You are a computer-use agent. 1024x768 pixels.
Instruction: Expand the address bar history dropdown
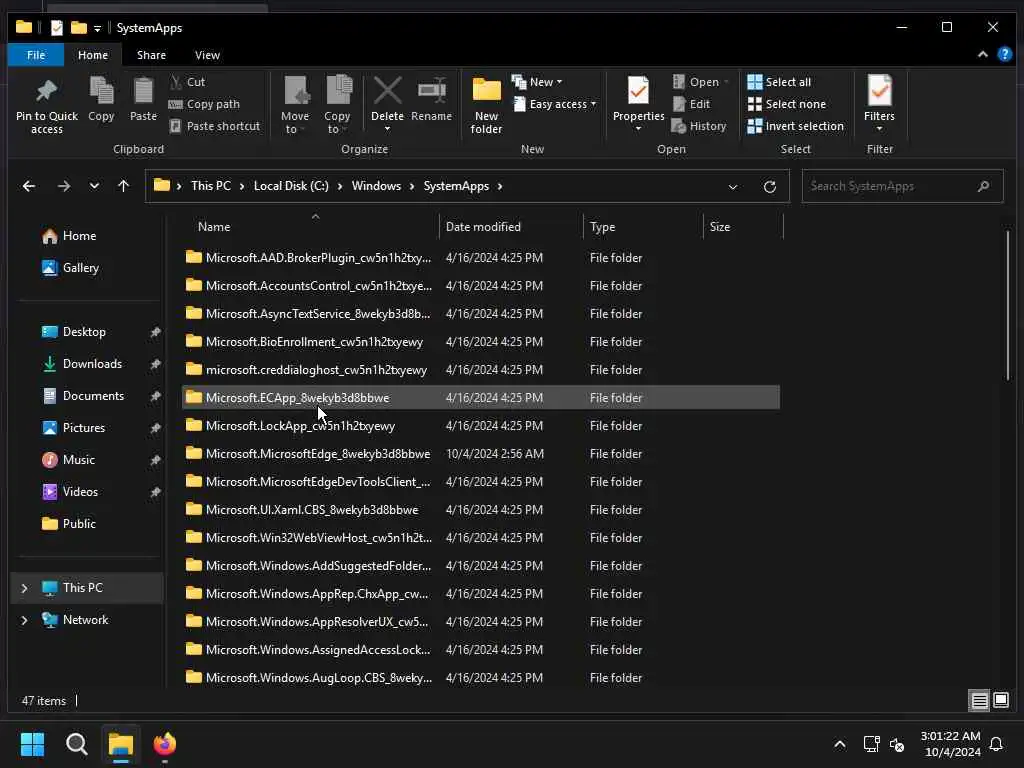point(733,187)
